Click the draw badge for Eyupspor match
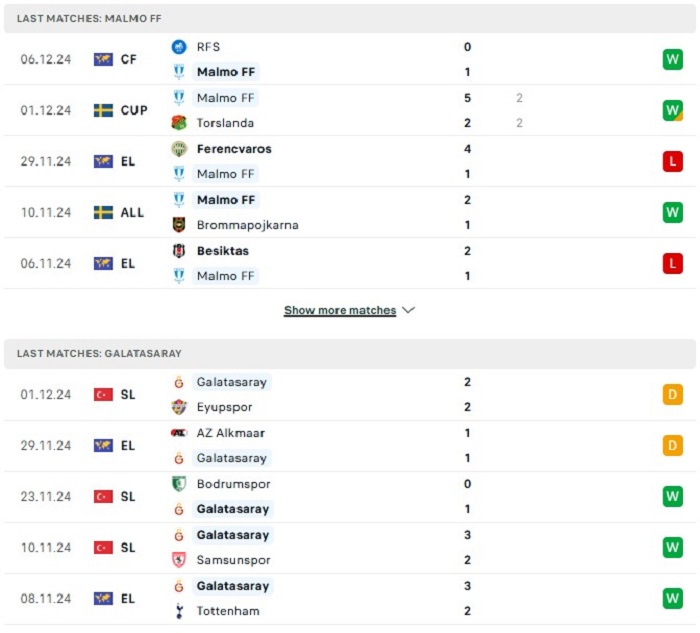This screenshot has width=700, height=633. click(673, 395)
